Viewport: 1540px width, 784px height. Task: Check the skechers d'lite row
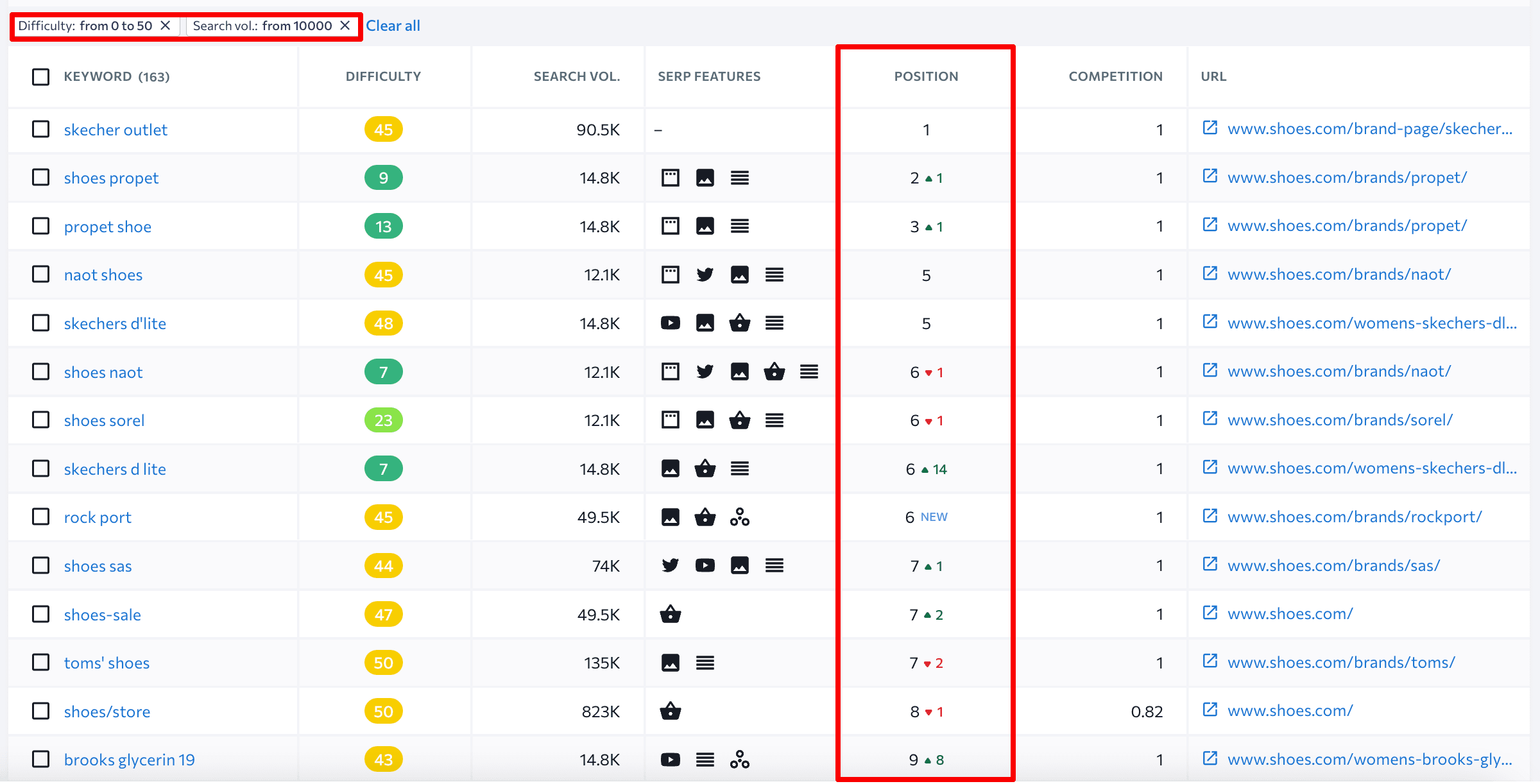click(41, 323)
